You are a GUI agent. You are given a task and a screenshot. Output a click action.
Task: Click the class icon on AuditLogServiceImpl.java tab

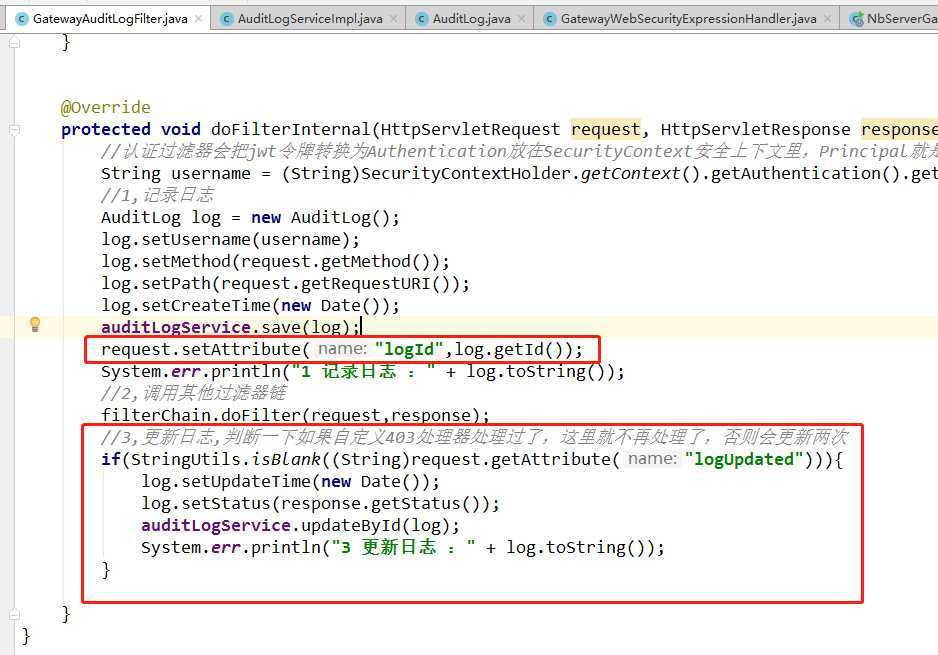(227, 19)
